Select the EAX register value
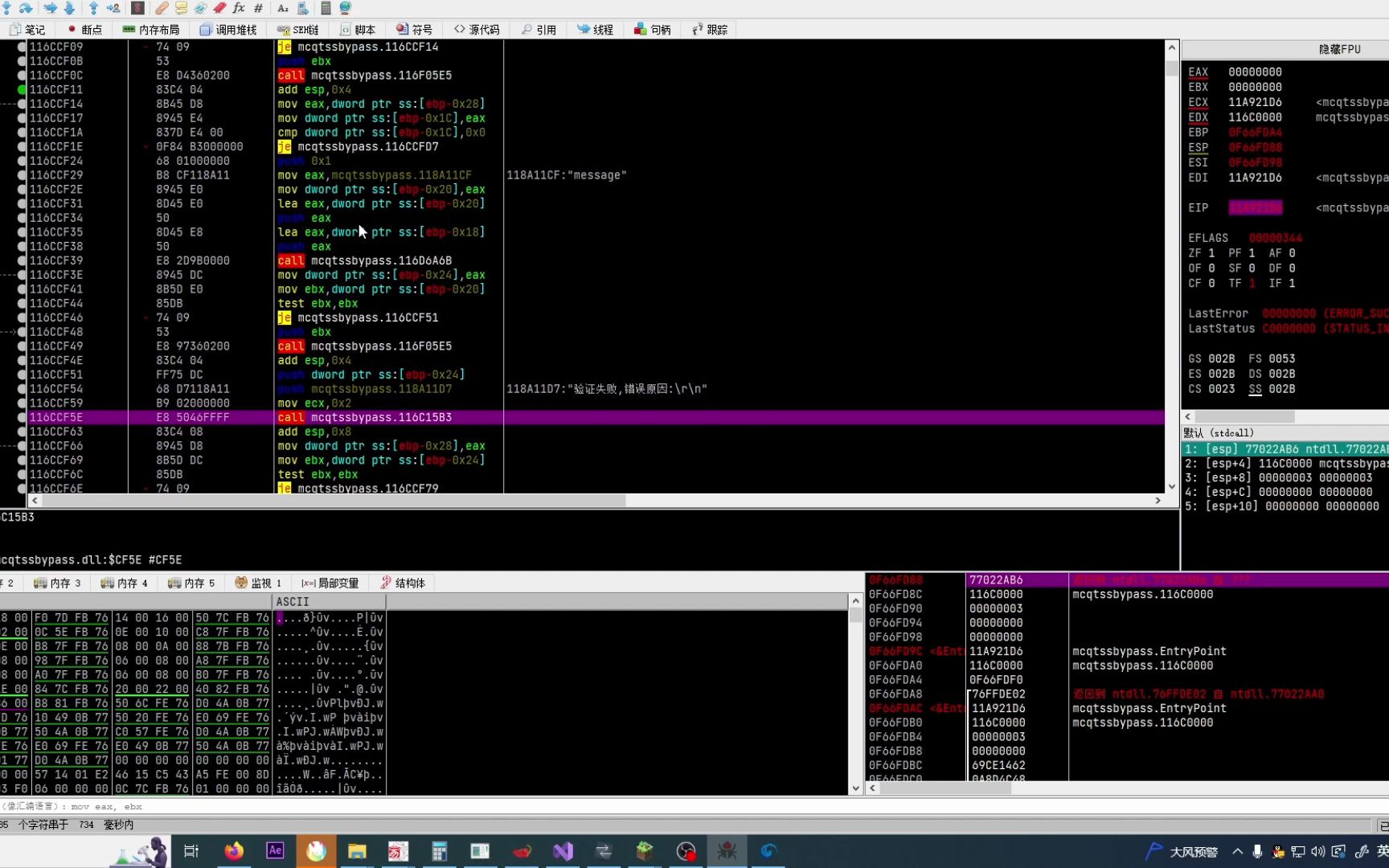The width and height of the screenshot is (1389, 868). pyautogui.click(x=1255, y=72)
